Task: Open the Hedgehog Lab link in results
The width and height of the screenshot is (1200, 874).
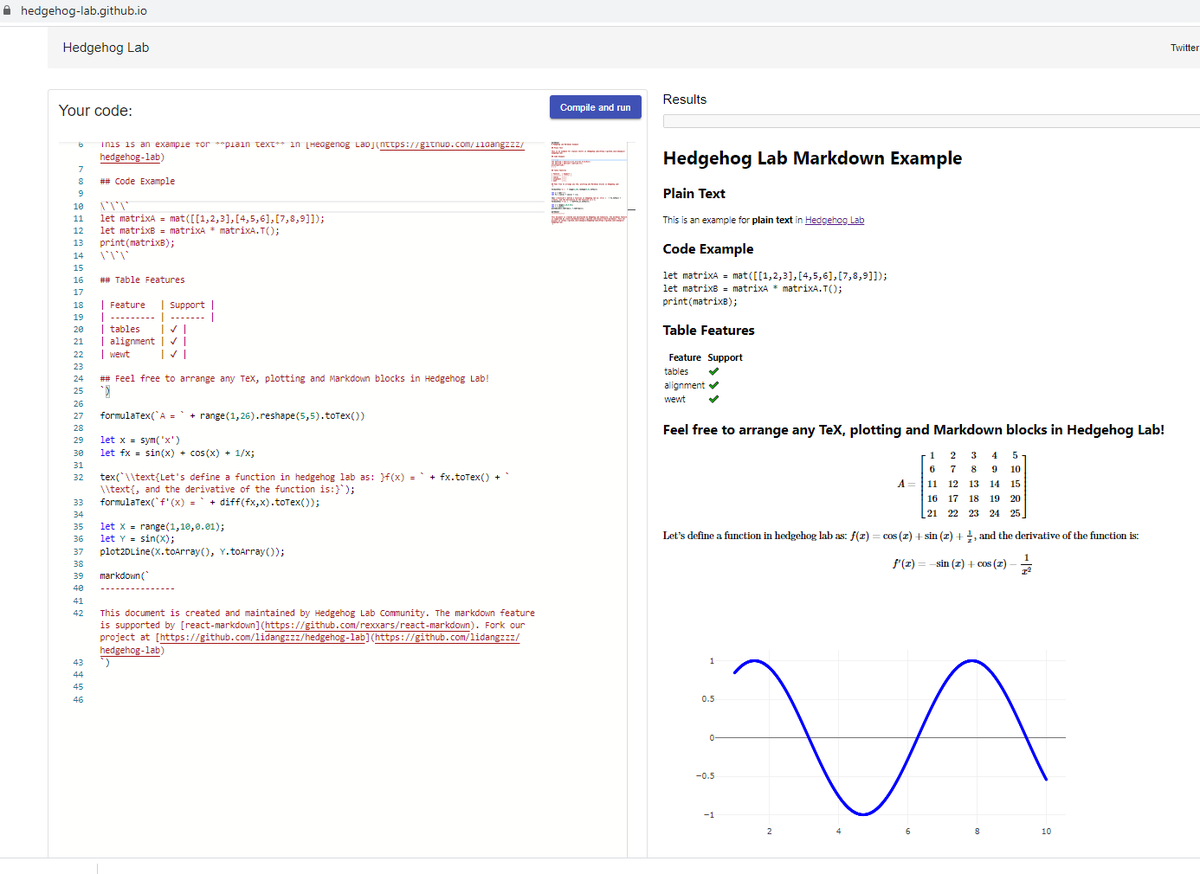Action: [834, 220]
